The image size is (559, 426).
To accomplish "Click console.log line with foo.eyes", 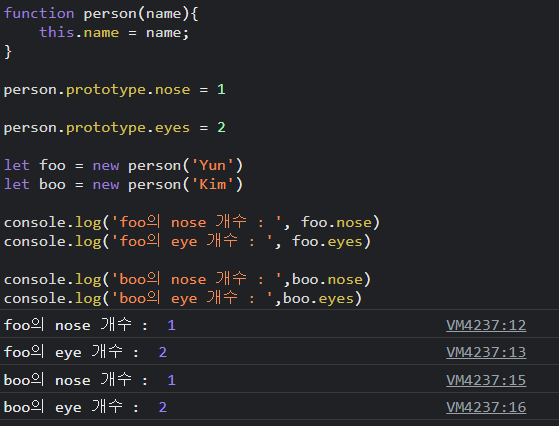I will [x=188, y=242].
